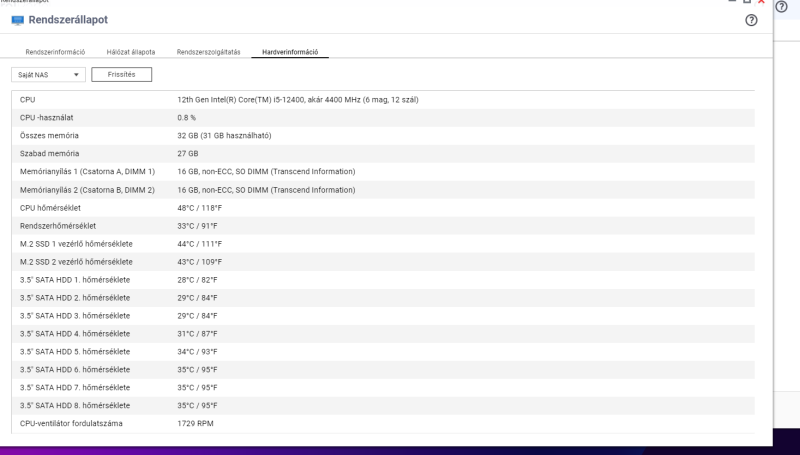Click the Rendszerhőmérséklet label

tap(58, 225)
